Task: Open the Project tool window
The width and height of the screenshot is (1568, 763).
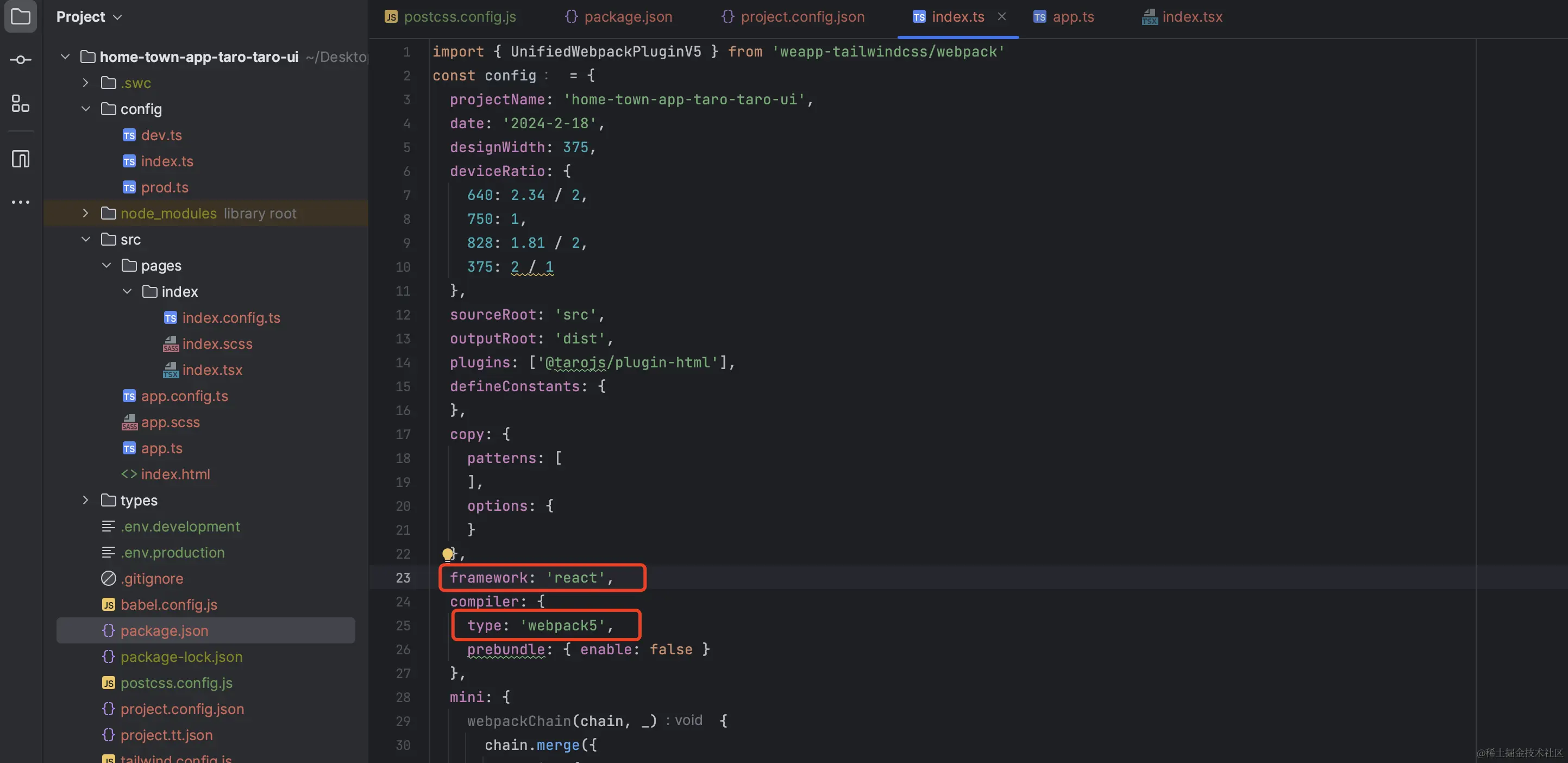Action: click(20, 16)
